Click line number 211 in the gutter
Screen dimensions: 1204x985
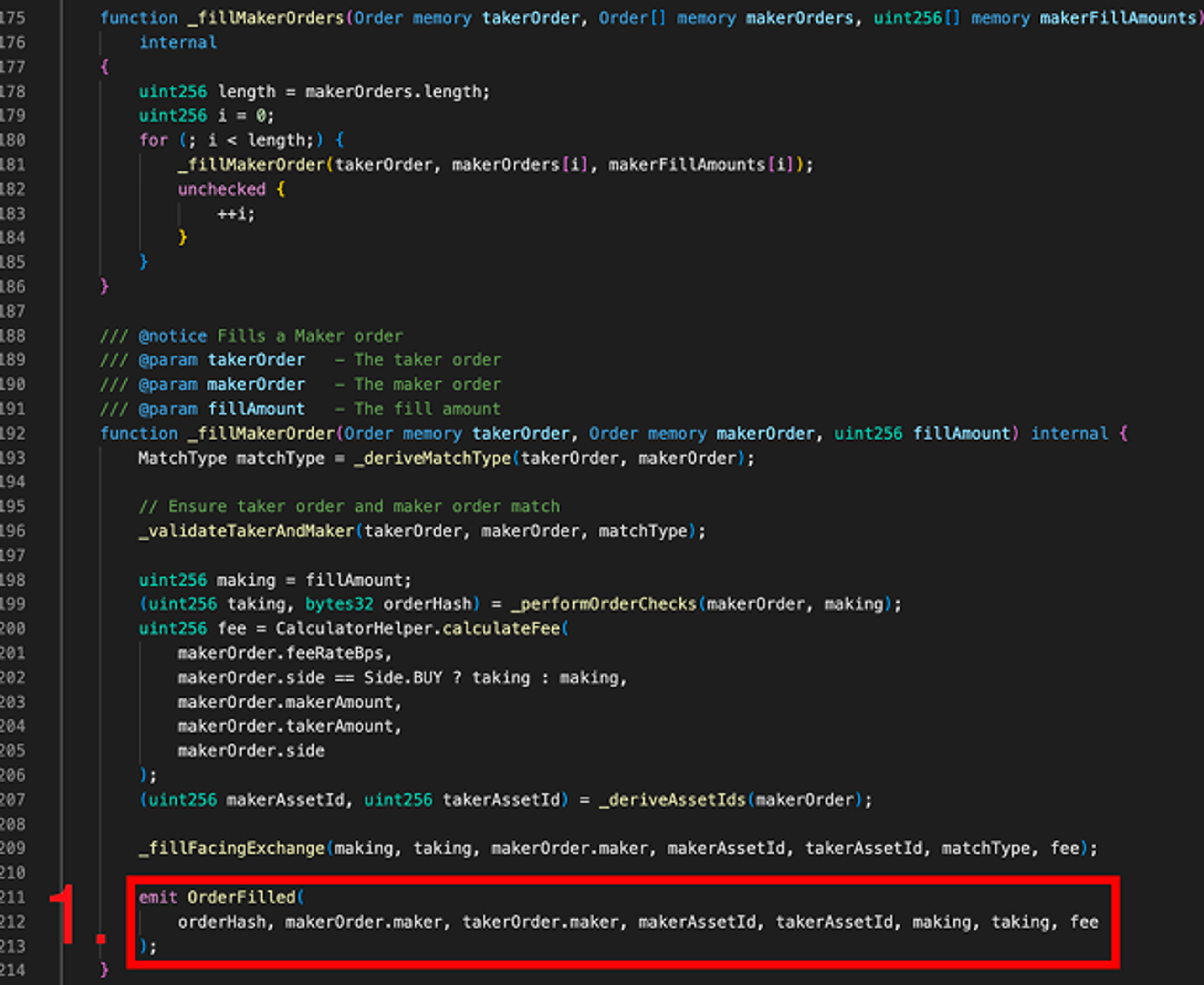pyautogui.click(x=13, y=897)
